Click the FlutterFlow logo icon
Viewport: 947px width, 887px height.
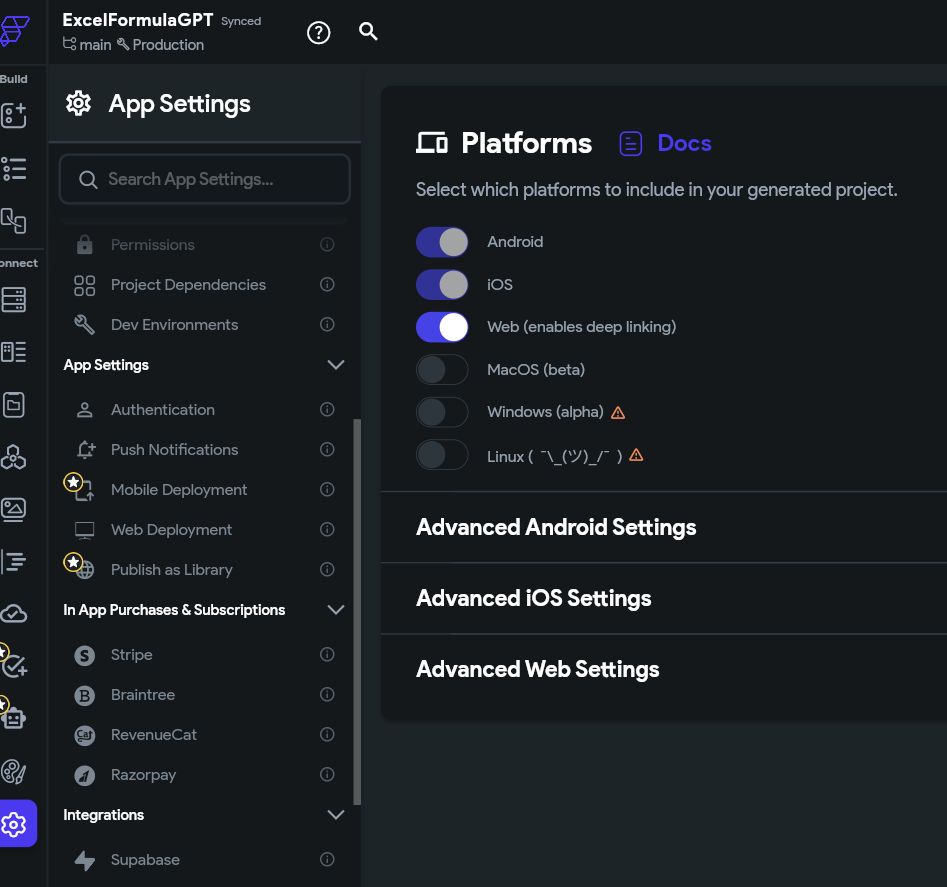point(14,31)
